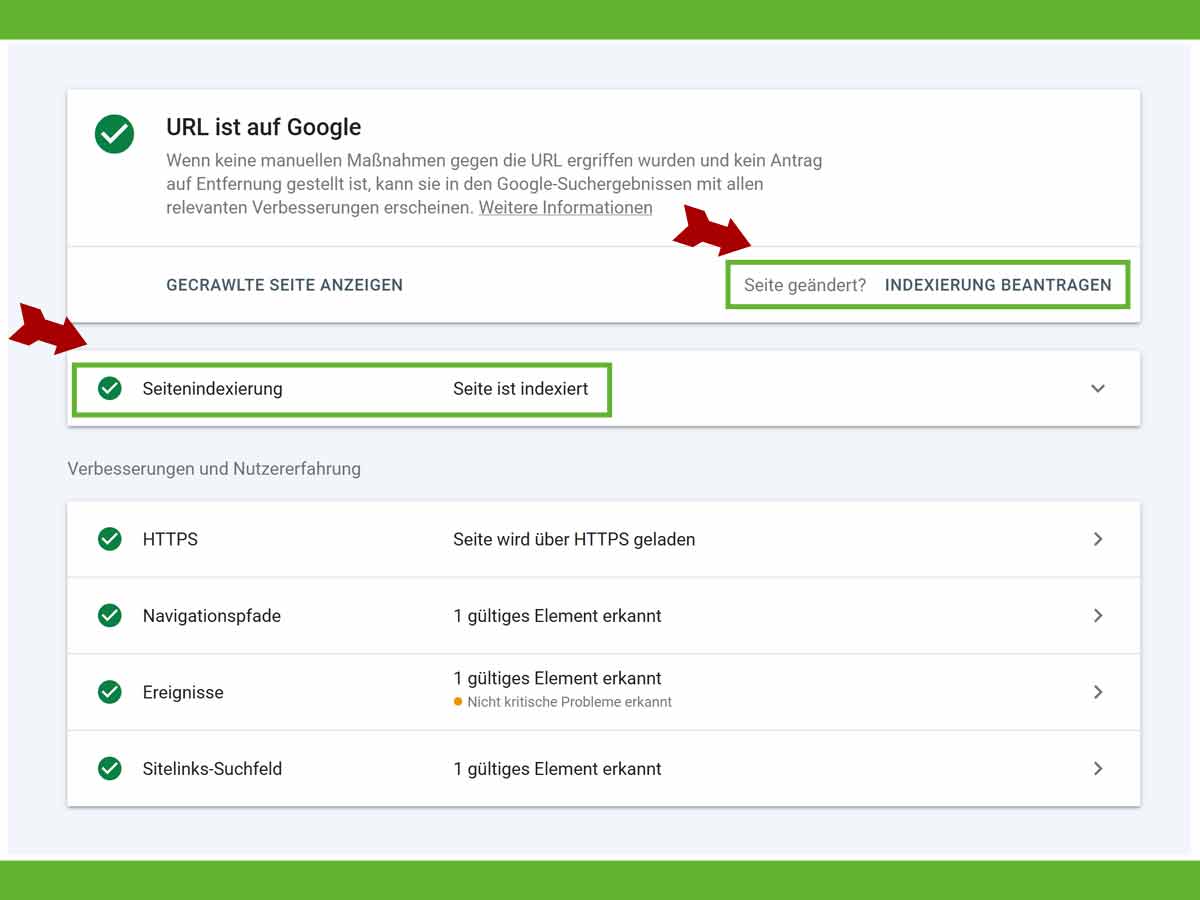Screen dimensions: 1200x900
Task: Click the Navigationspfade green check icon
Action: tap(110, 616)
